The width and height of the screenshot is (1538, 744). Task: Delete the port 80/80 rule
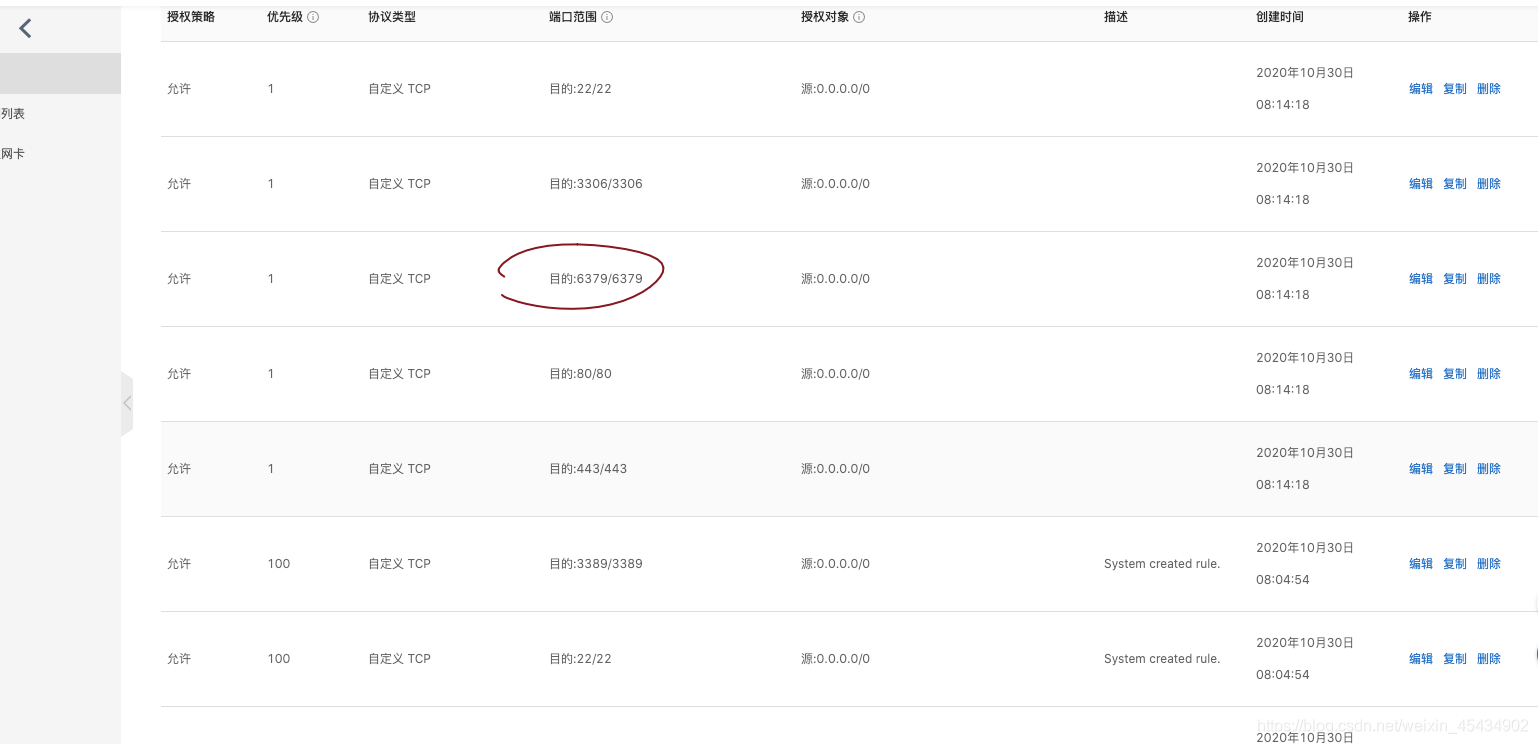coord(1488,374)
